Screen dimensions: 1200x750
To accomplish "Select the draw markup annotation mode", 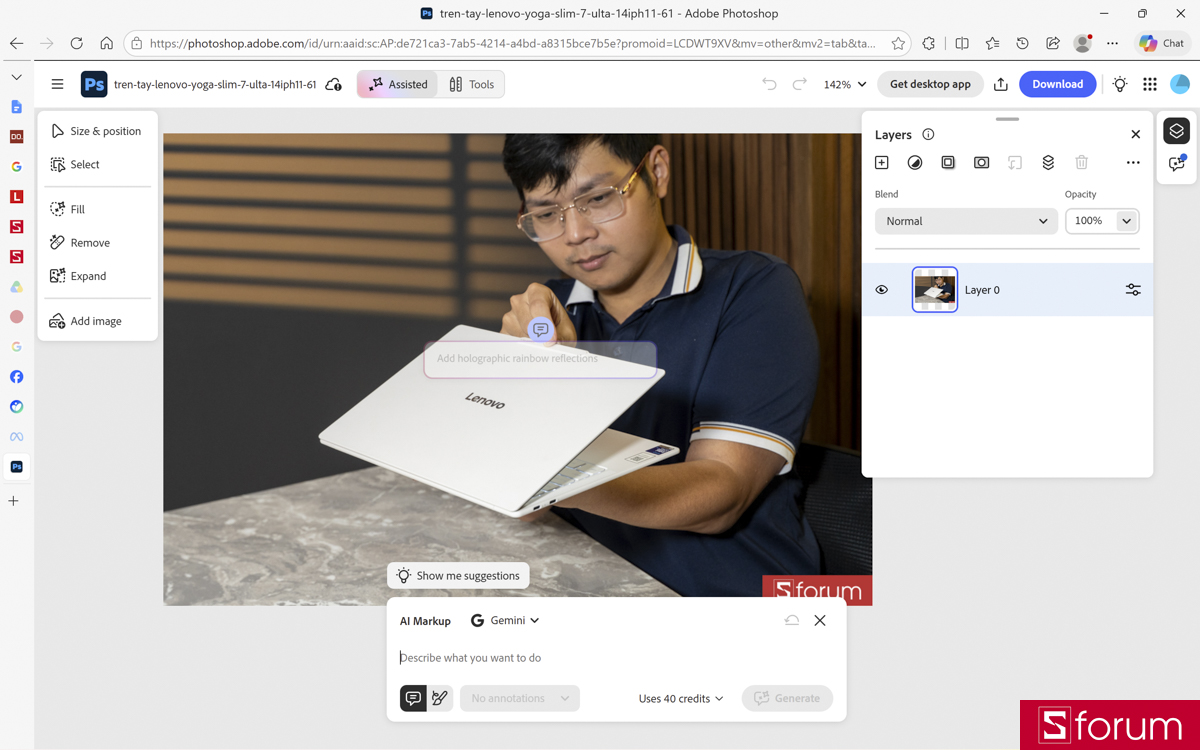I will [x=440, y=698].
